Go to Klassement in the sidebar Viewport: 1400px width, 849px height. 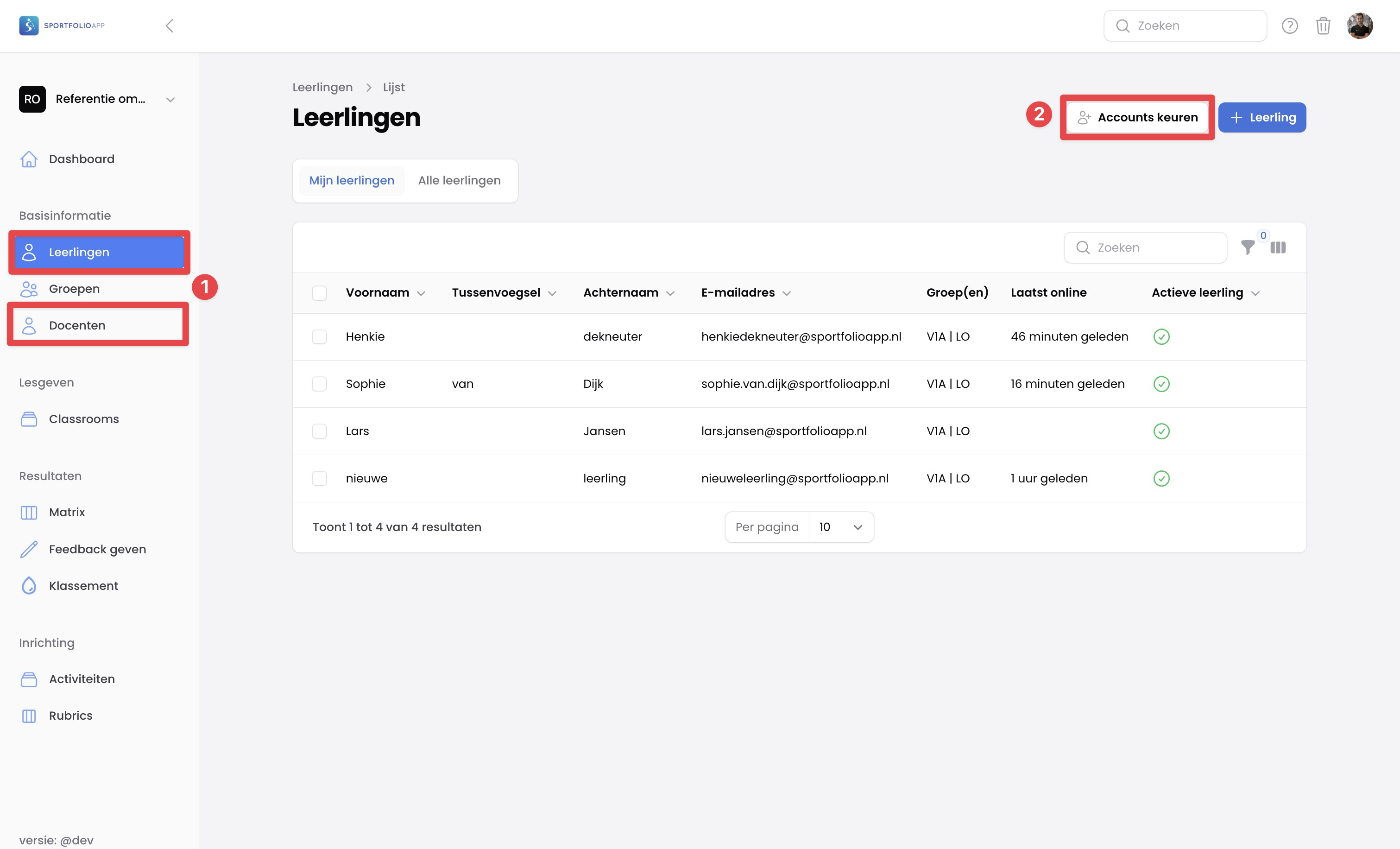coord(83,585)
